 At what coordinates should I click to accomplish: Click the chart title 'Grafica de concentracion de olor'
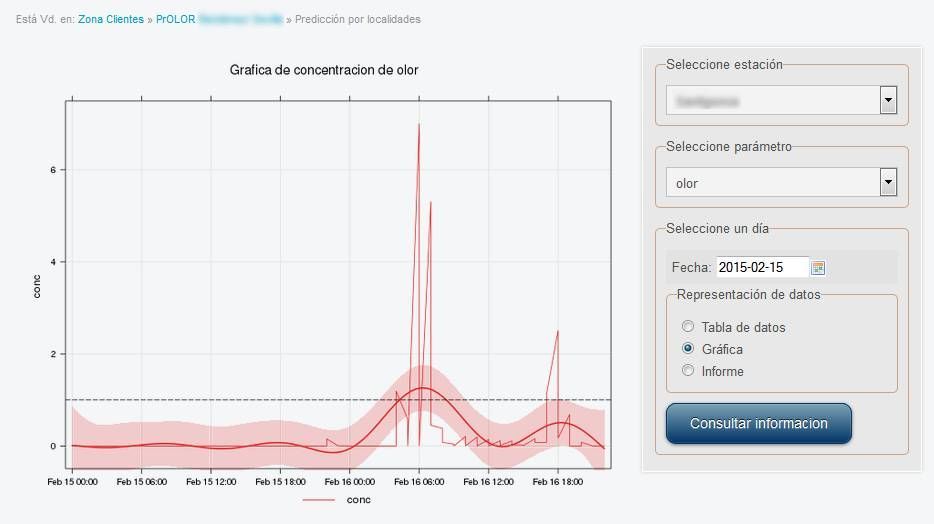pyautogui.click(x=324, y=70)
